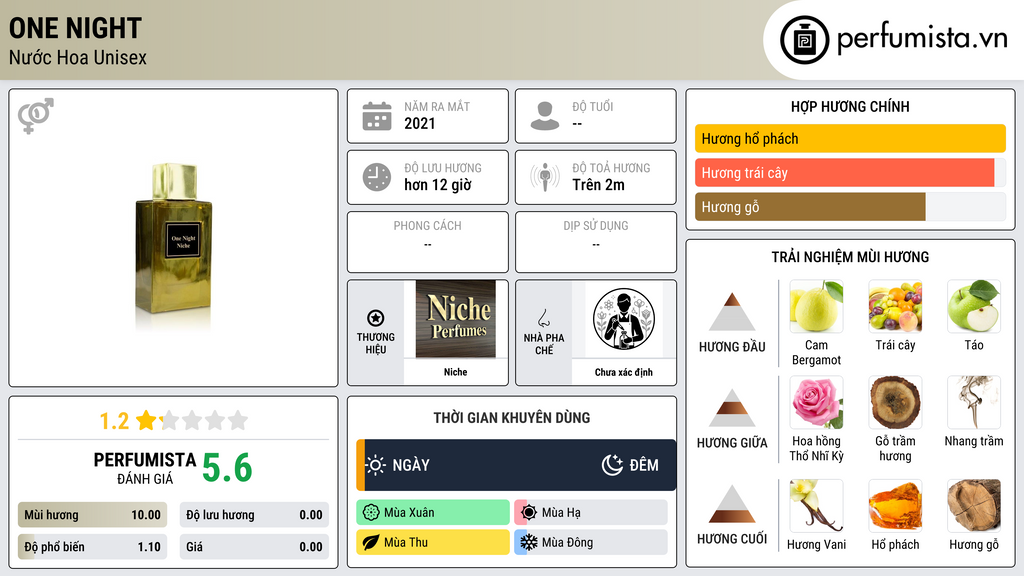Click the Hương trái cây accord bar

tap(850, 173)
